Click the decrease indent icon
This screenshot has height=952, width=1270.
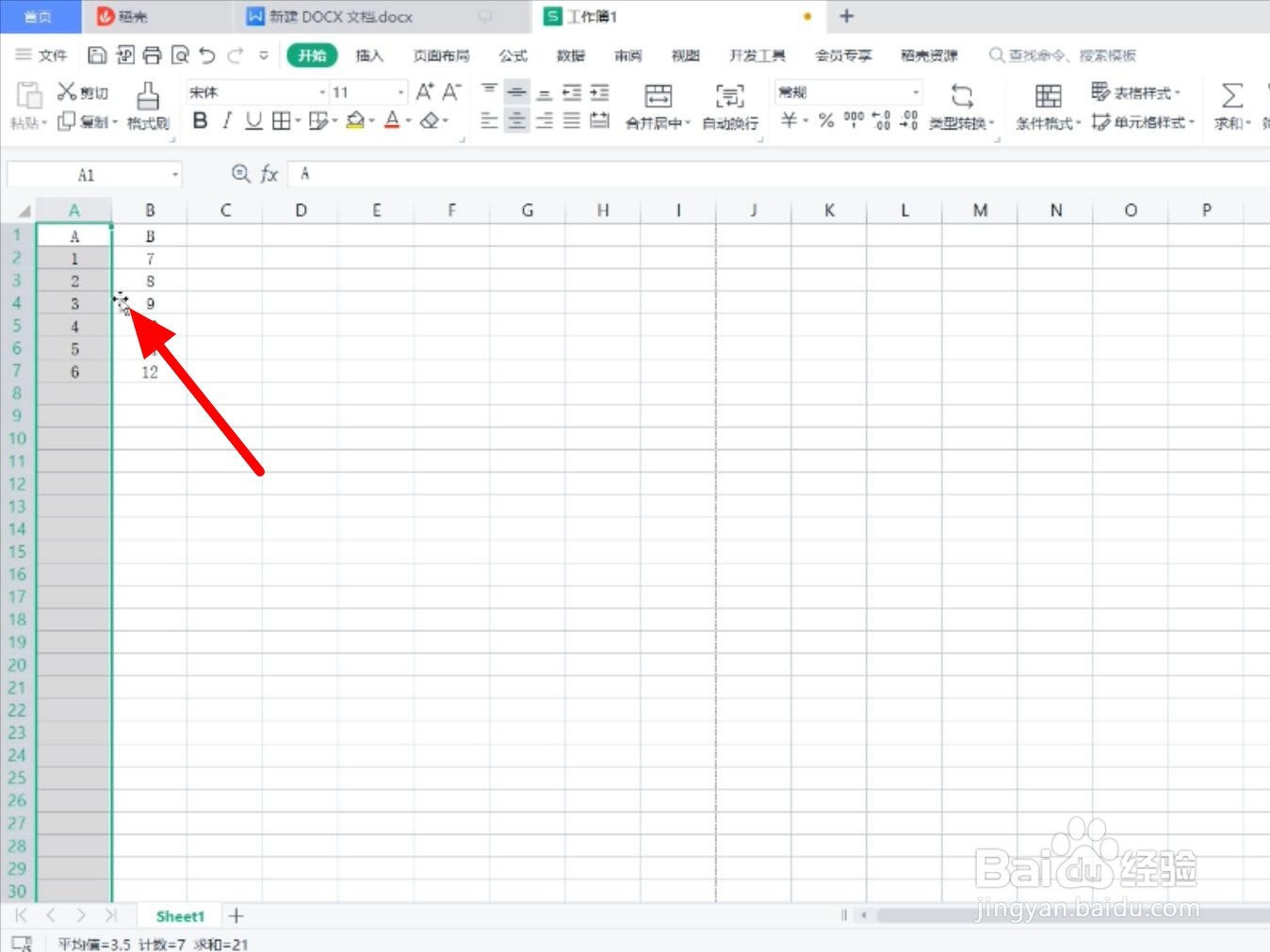click(x=572, y=91)
